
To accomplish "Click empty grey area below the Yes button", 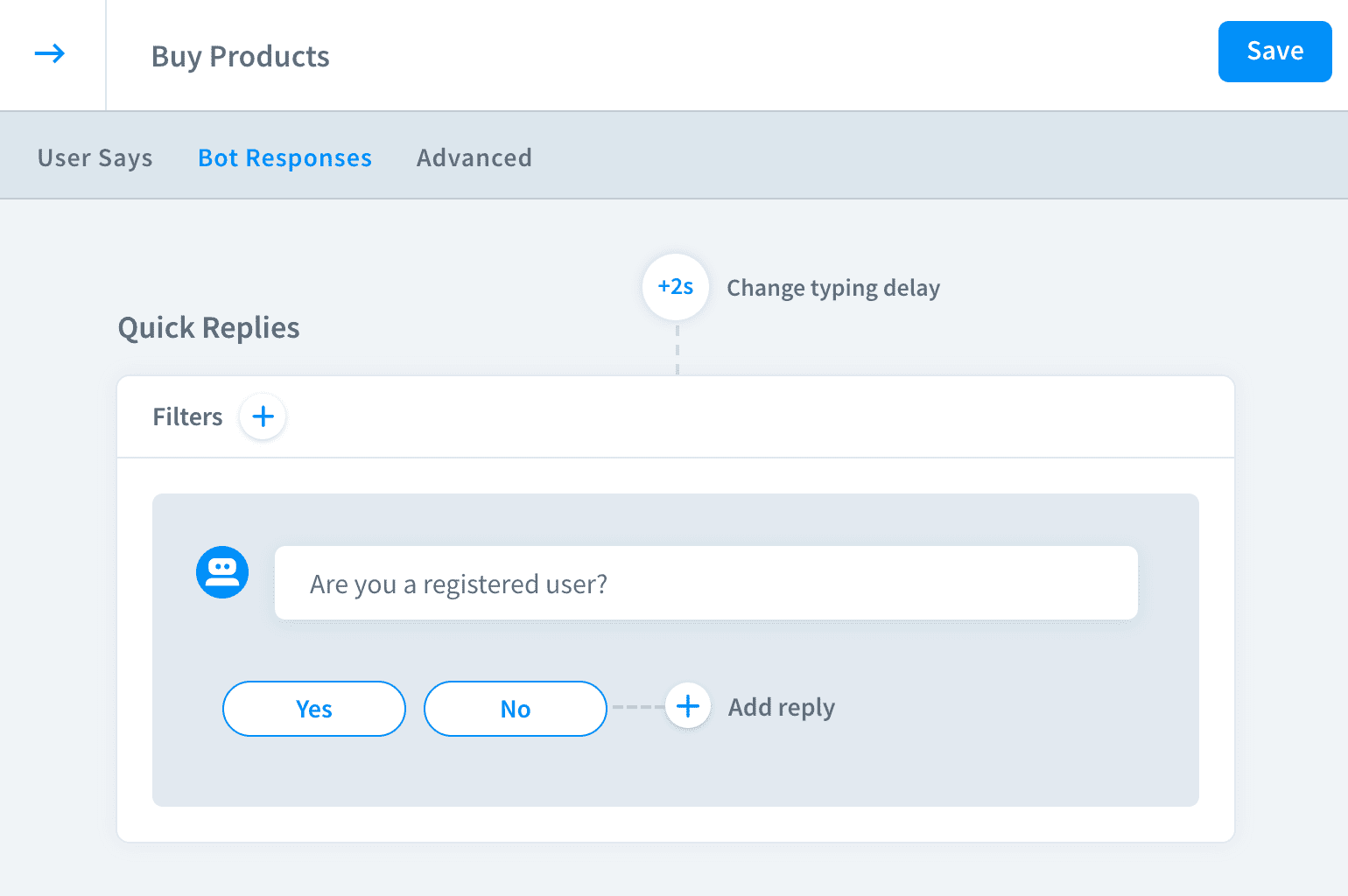I will pyautogui.click(x=313, y=772).
